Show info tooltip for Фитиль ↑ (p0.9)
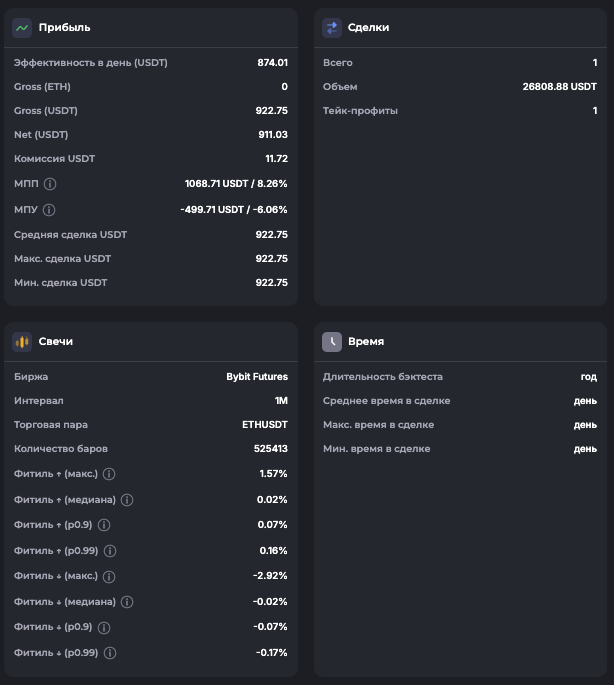 [104, 525]
